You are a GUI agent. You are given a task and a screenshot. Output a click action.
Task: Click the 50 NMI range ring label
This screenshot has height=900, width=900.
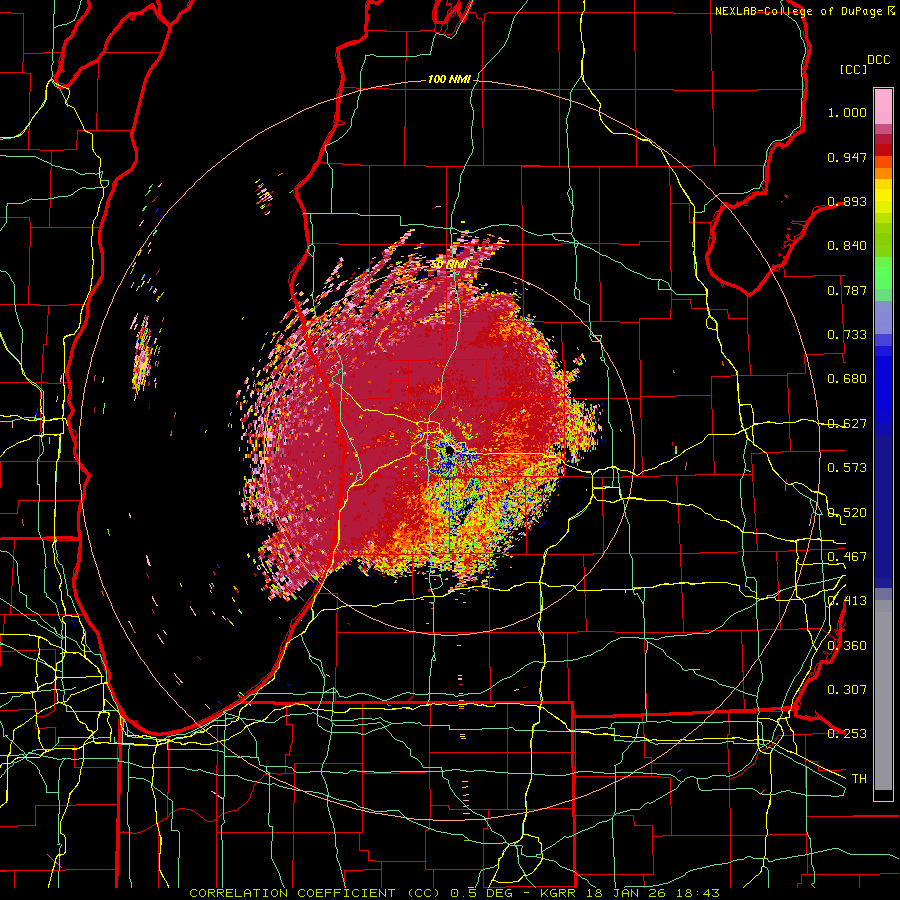click(x=449, y=265)
